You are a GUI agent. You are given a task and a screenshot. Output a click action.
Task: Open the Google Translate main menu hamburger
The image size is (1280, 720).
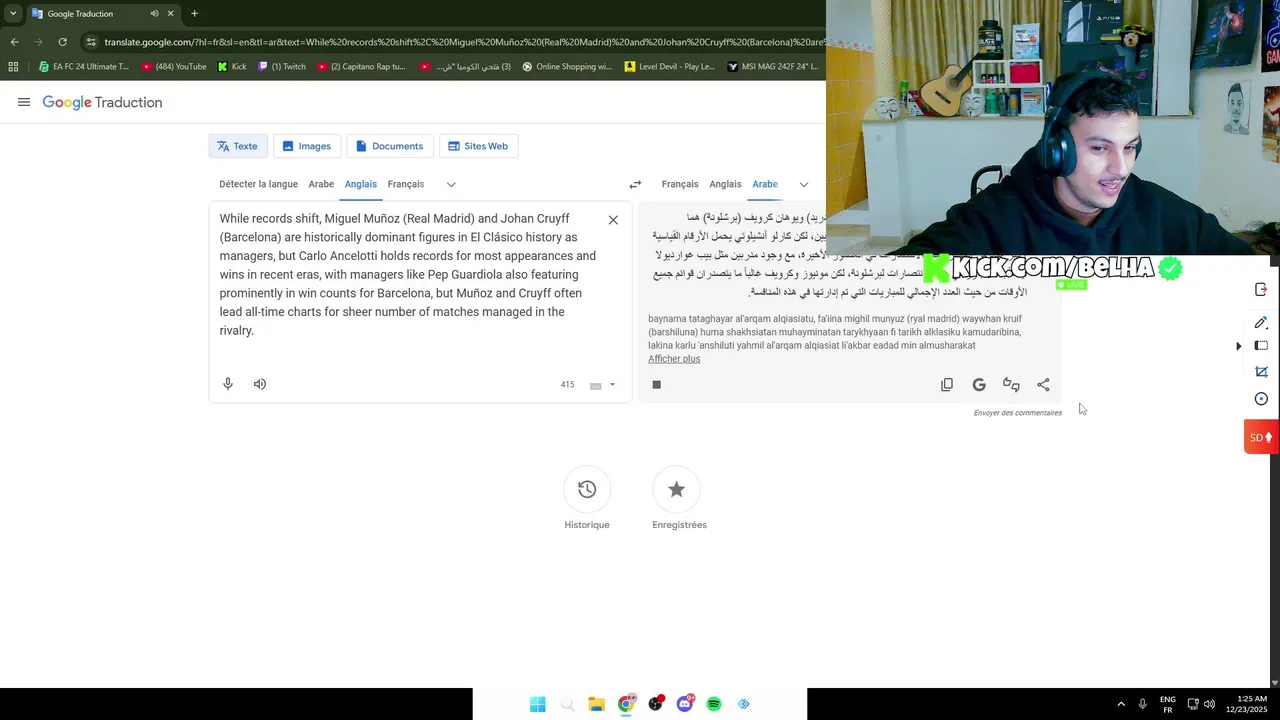click(x=24, y=102)
